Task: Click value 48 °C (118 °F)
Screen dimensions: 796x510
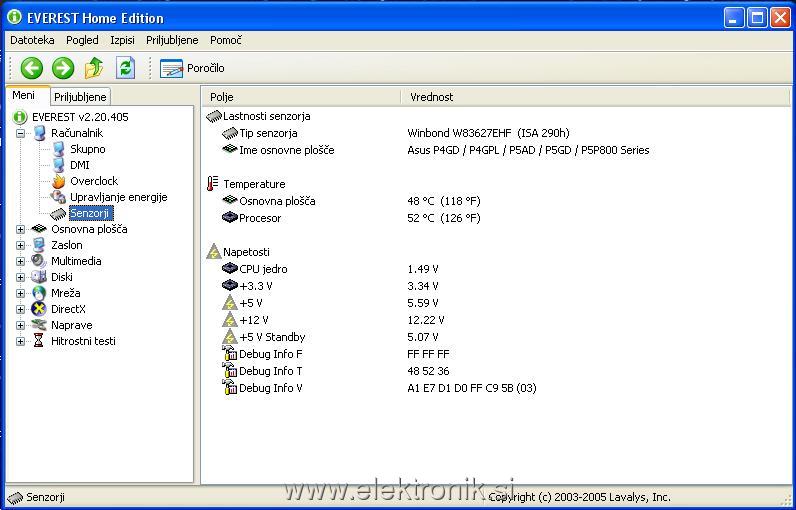Action: 444,201
